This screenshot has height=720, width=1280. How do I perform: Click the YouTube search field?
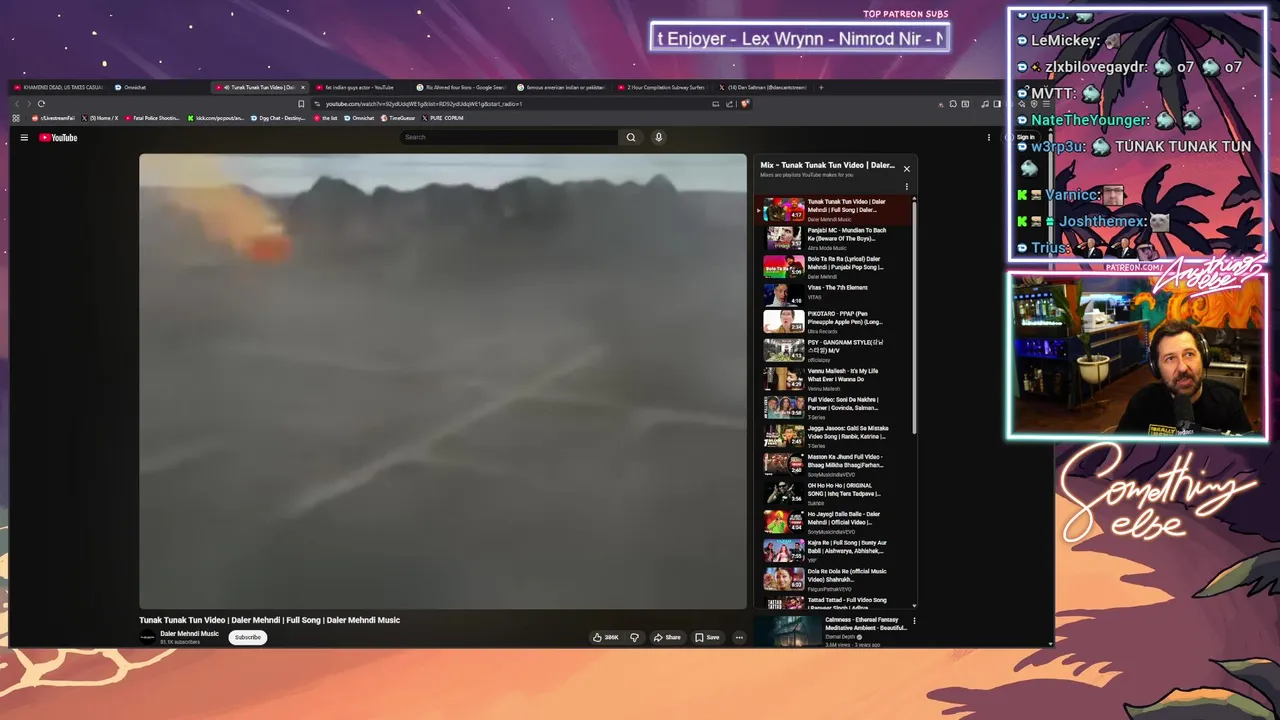pyautogui.click(x=508, y=137)
